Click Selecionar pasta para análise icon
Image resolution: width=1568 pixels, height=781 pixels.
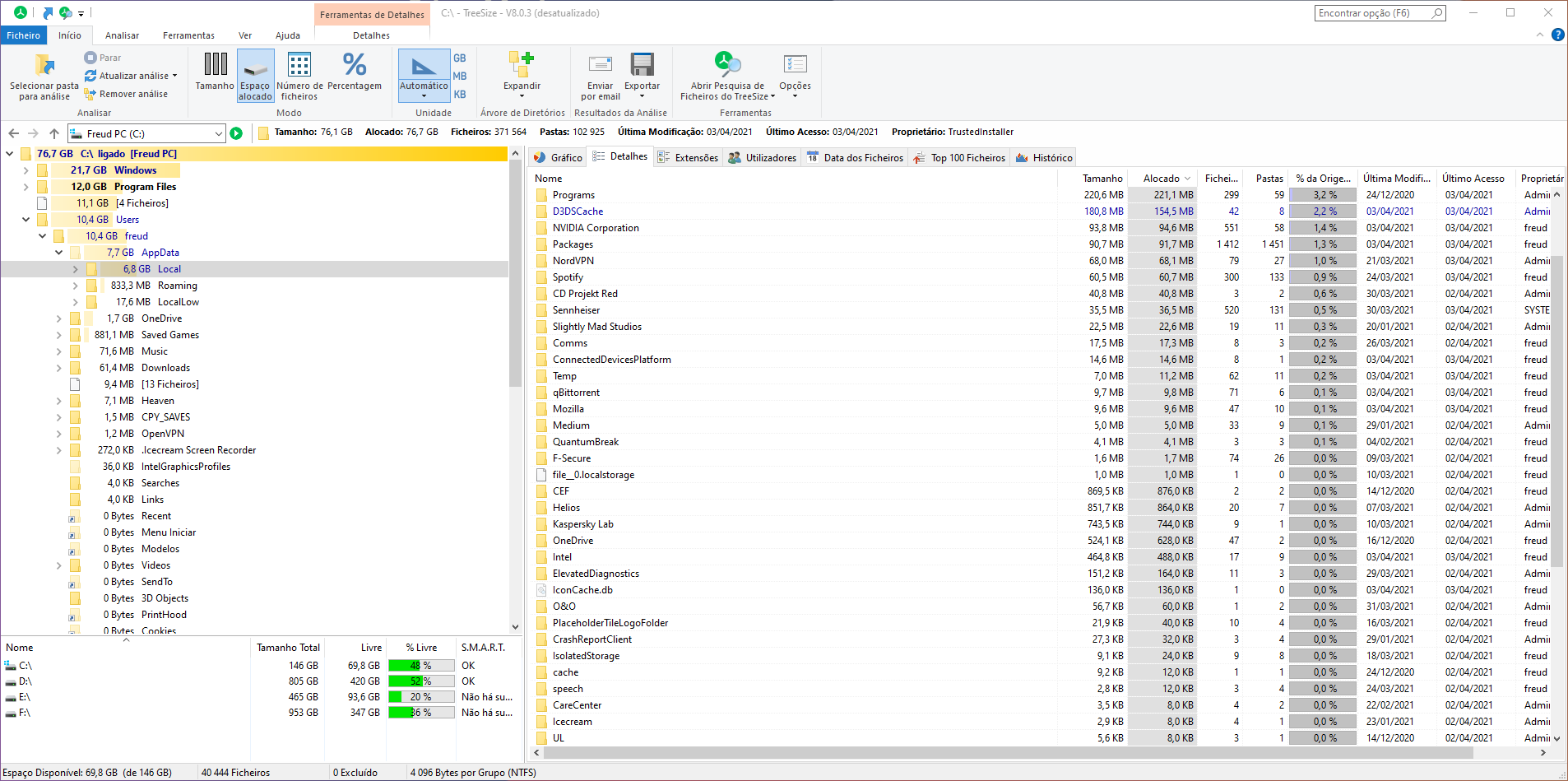click(x=44, y=77)
